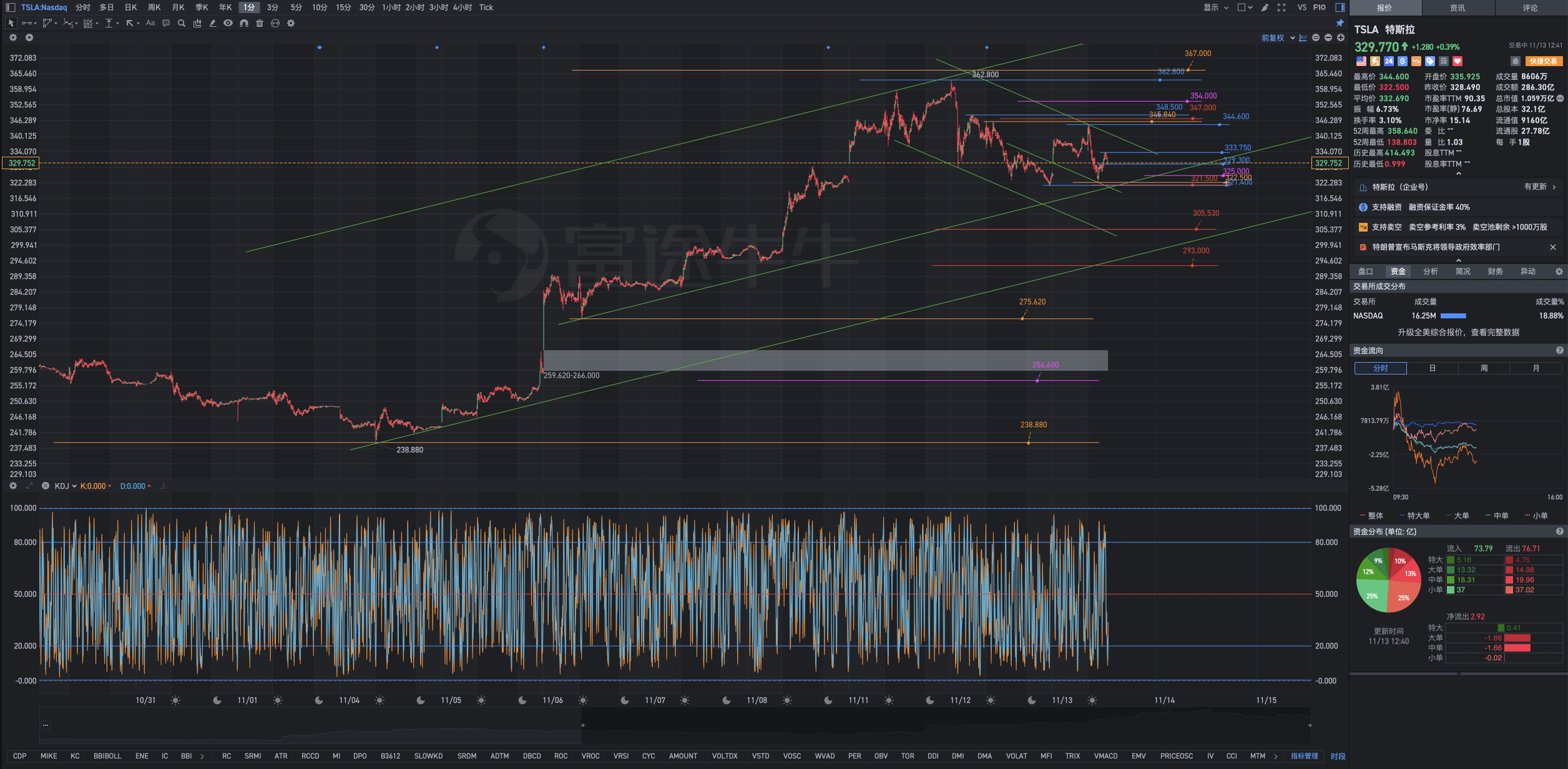Click the 快捷交易 quick trade button

click(x=1544, y=61)
